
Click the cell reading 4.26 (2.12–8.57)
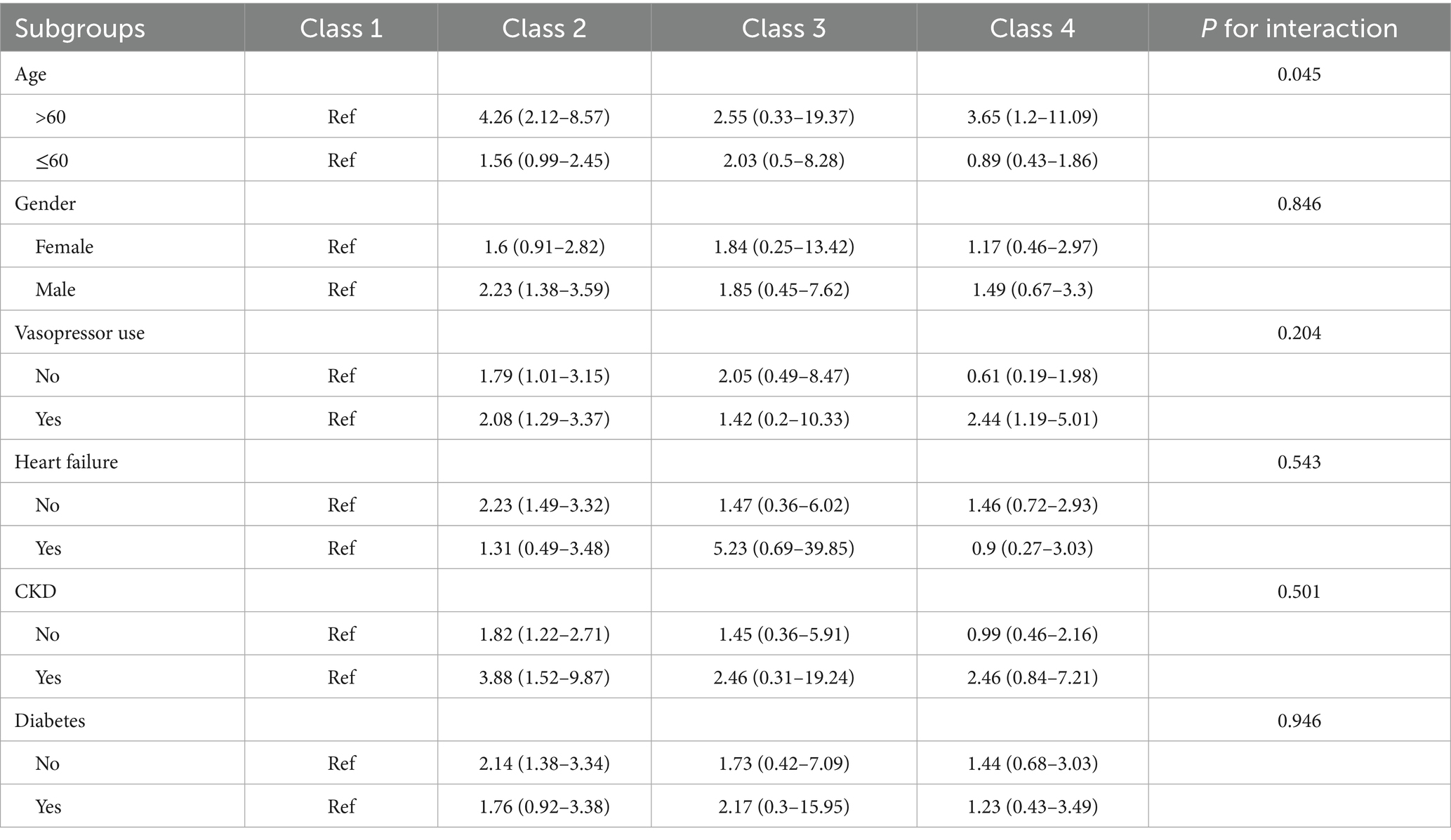click(x=544, y=116)
